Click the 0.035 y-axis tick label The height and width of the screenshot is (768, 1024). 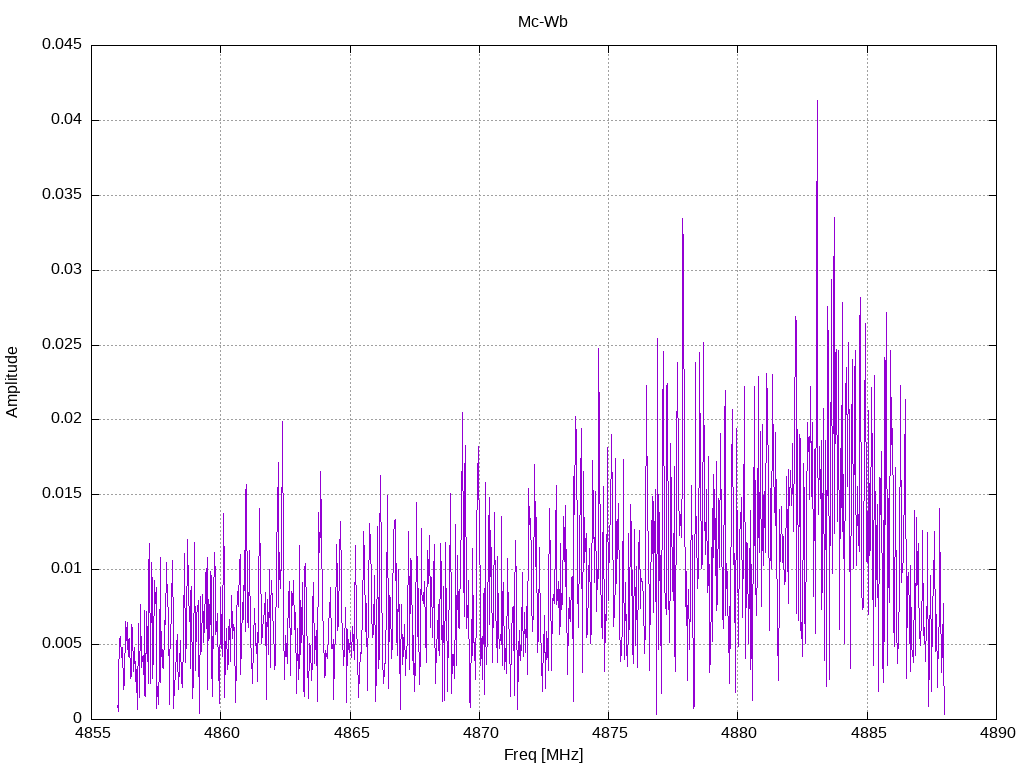tap(61, 195)
